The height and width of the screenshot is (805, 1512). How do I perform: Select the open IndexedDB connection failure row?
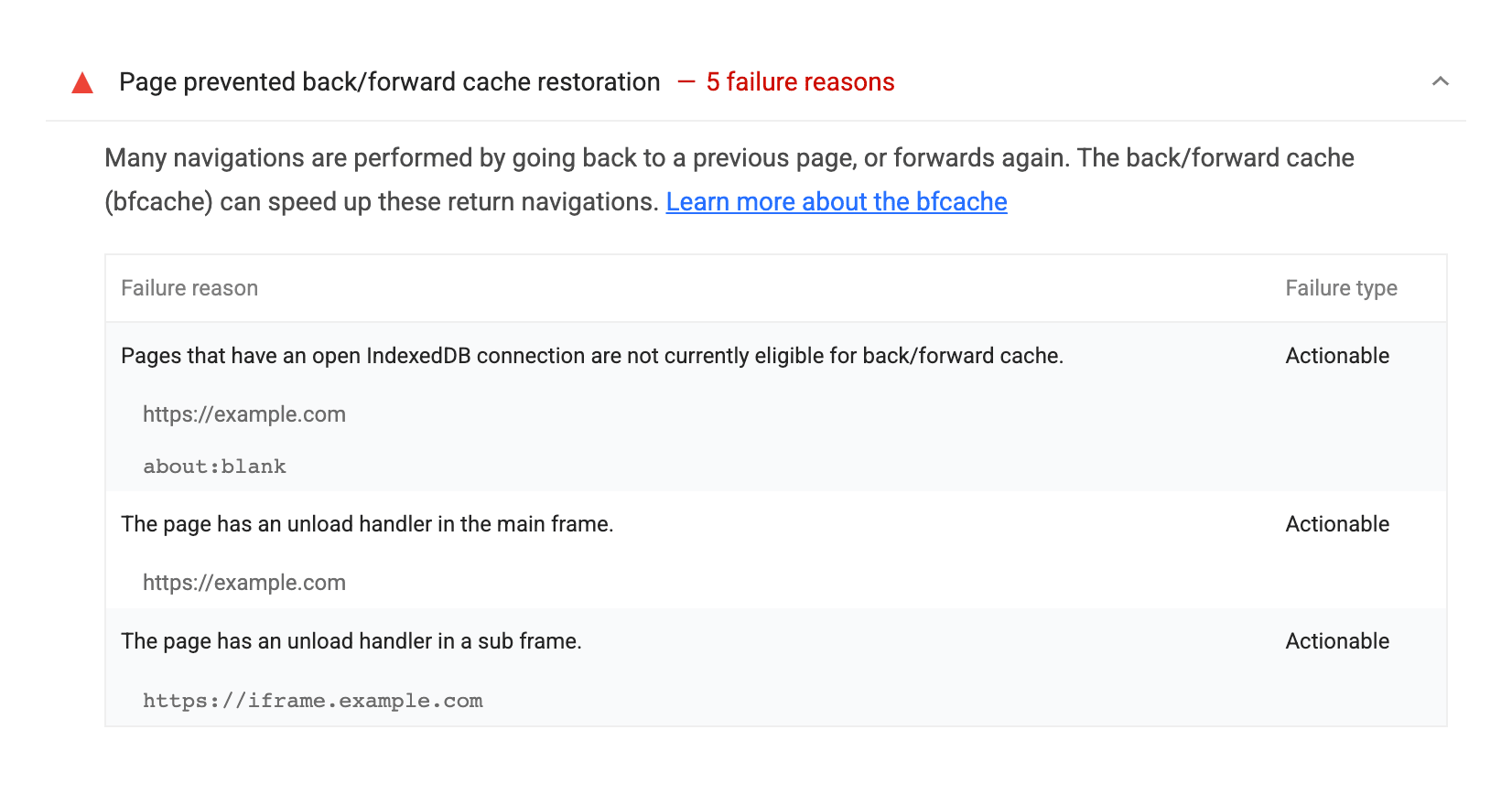[591, 356]
